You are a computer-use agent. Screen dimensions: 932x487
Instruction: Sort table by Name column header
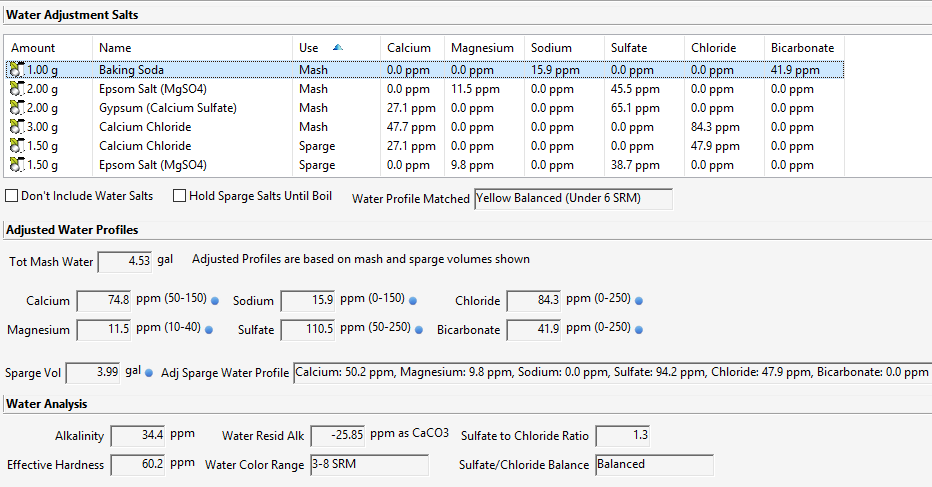pos(193,48)
